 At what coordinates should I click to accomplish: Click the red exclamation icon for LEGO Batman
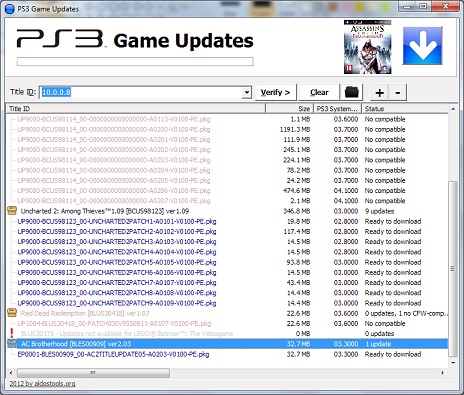tap(12, 333)
